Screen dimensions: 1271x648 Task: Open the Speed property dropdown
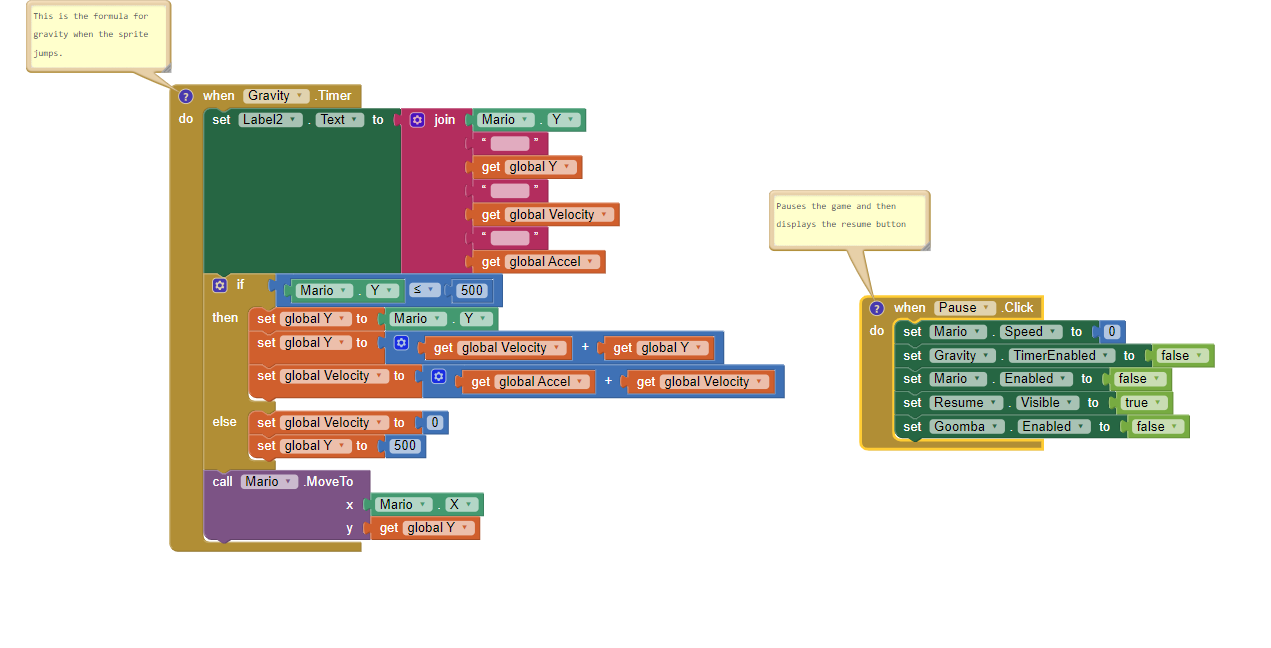point(1032,332)
